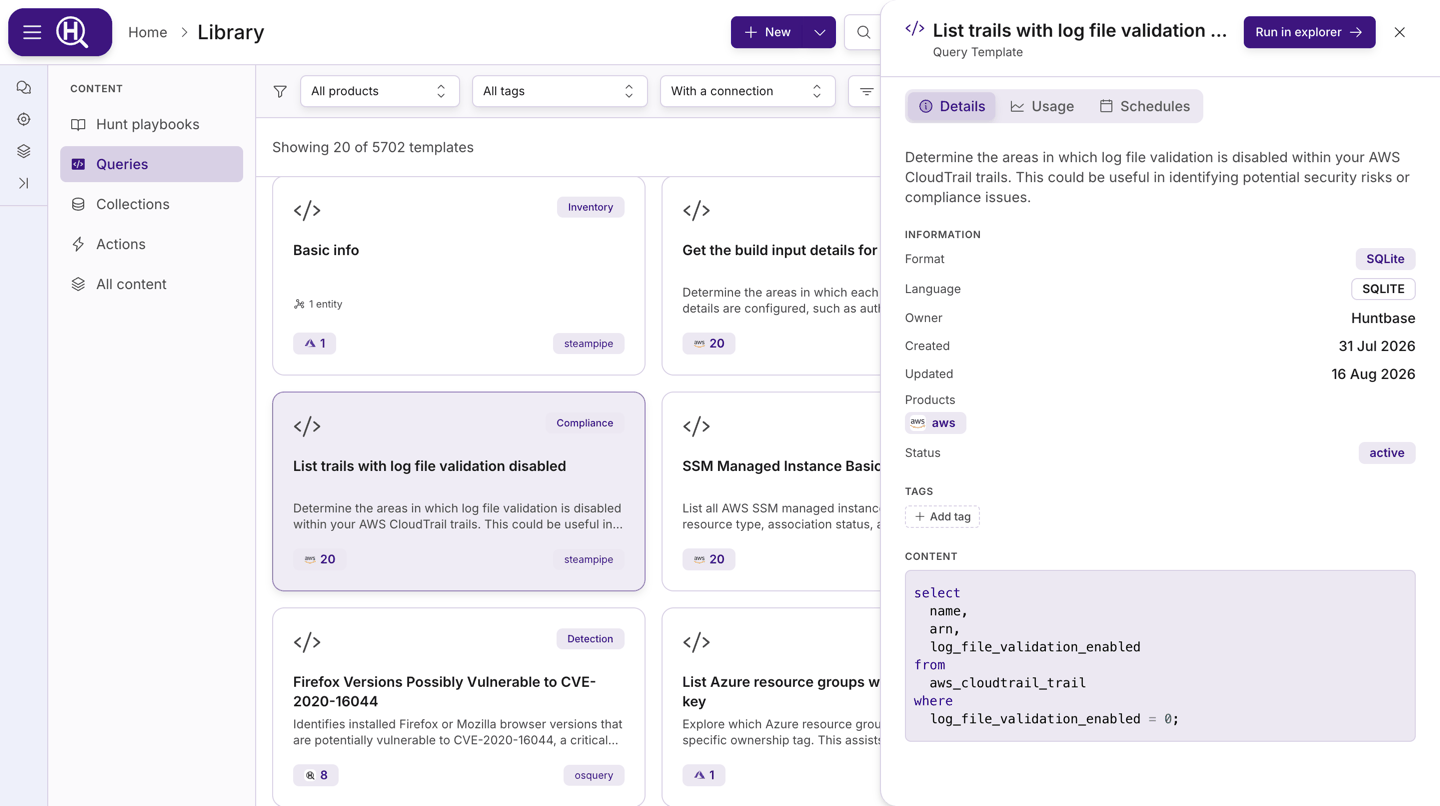The image size is (1440, 806).
Task: Open the Basic info query card
Action: [458, 276]
